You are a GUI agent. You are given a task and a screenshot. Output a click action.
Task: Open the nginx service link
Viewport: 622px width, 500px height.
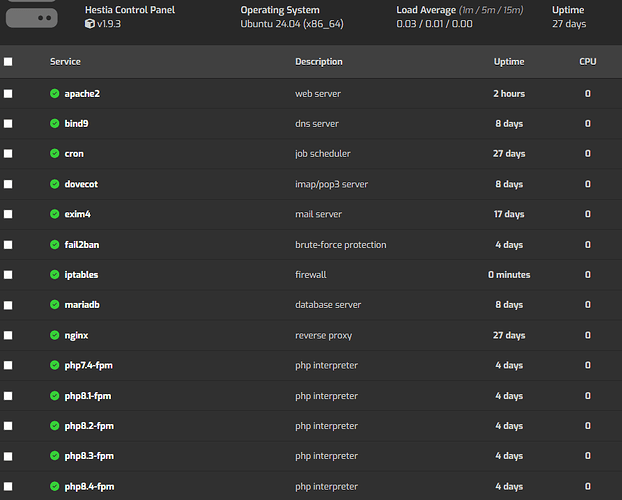click(77, 336)
